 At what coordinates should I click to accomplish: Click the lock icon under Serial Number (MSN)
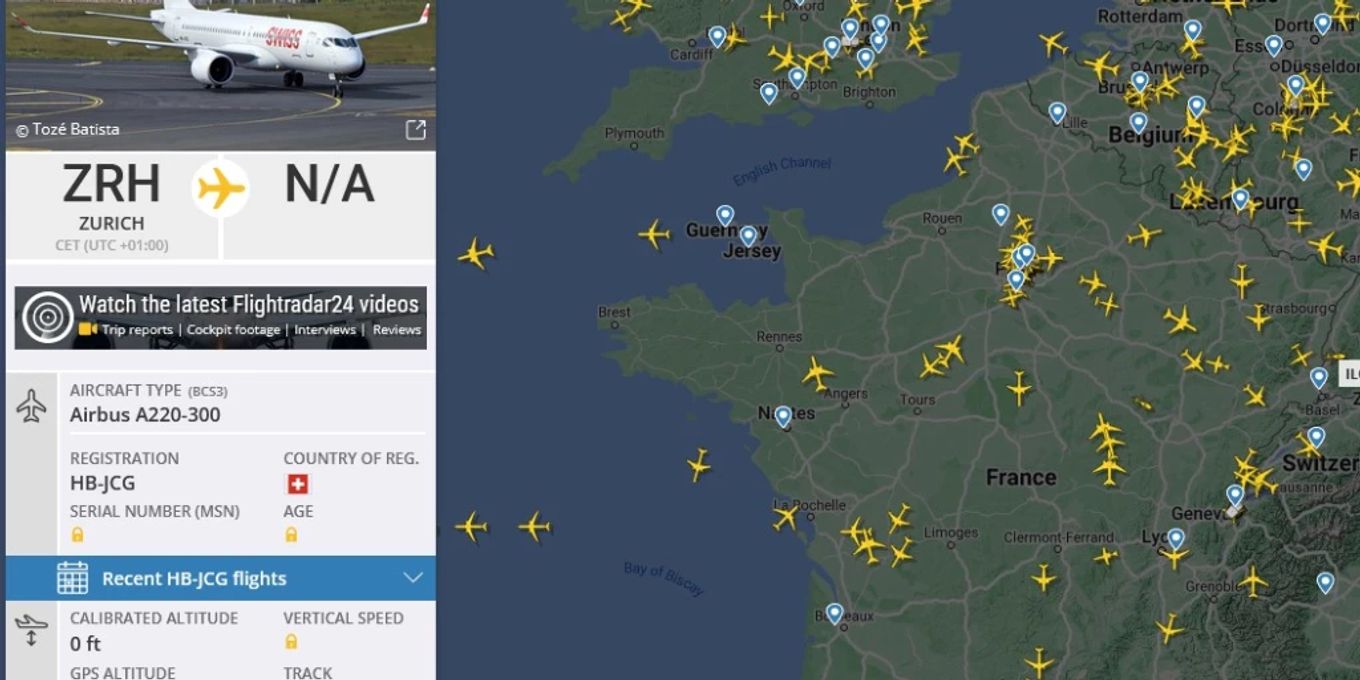tap(77, 535)
